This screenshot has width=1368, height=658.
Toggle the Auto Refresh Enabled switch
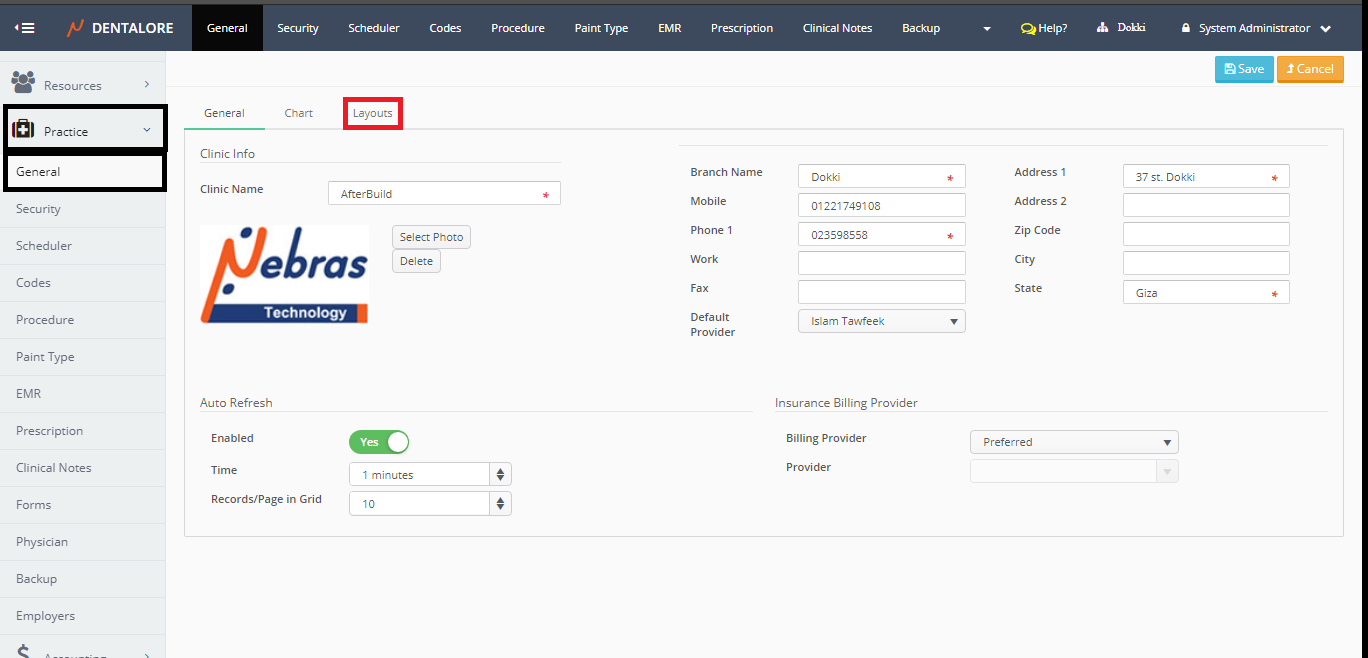pos(379,442)
